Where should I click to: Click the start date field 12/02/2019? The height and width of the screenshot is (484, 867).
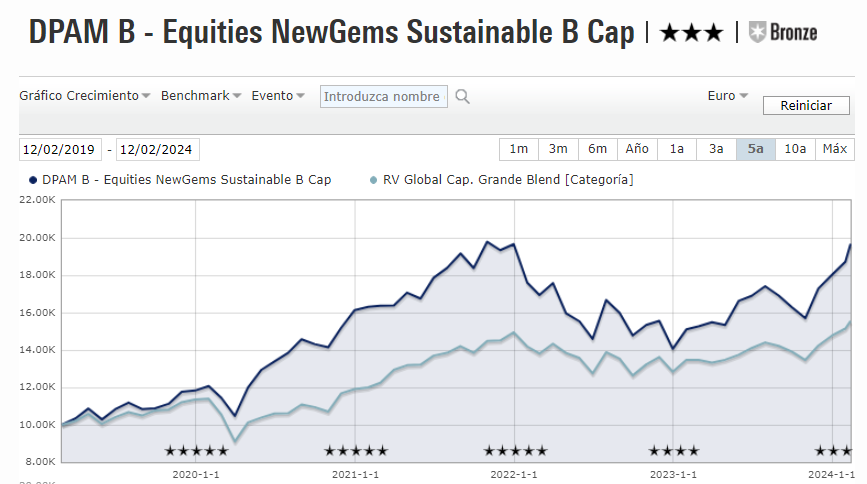point(59,150)
